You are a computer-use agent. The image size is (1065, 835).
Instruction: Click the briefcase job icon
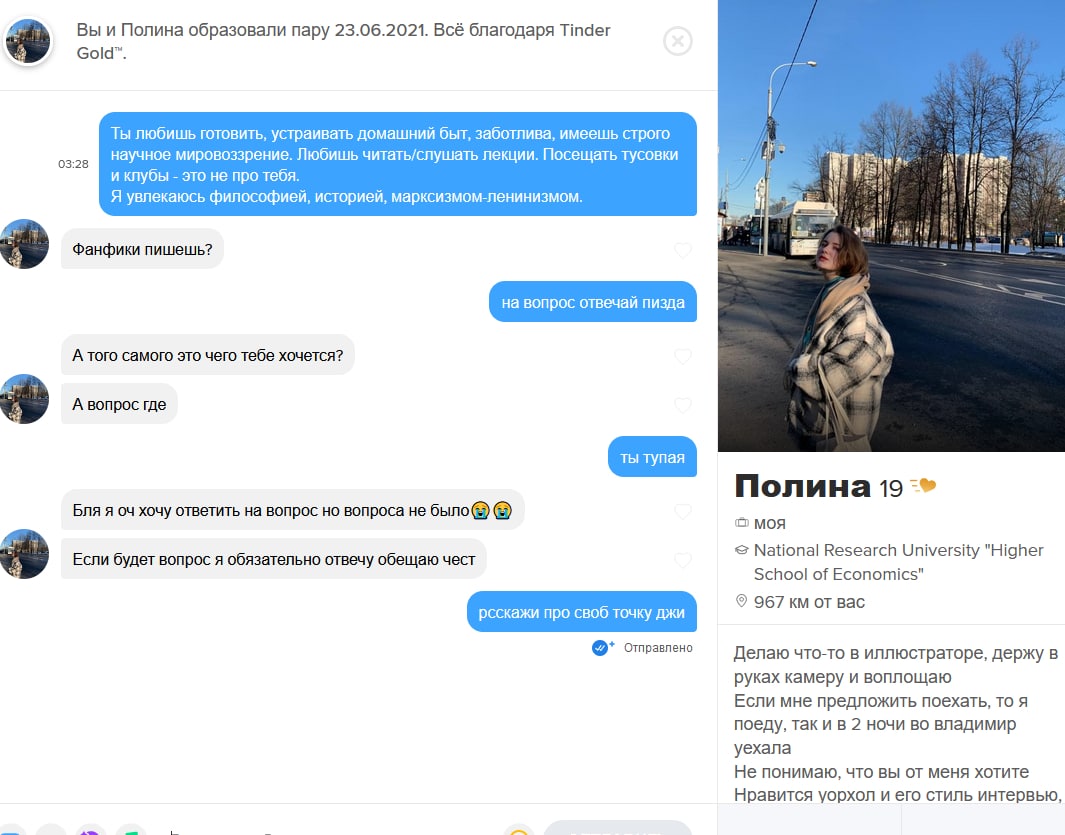point(742,522)
